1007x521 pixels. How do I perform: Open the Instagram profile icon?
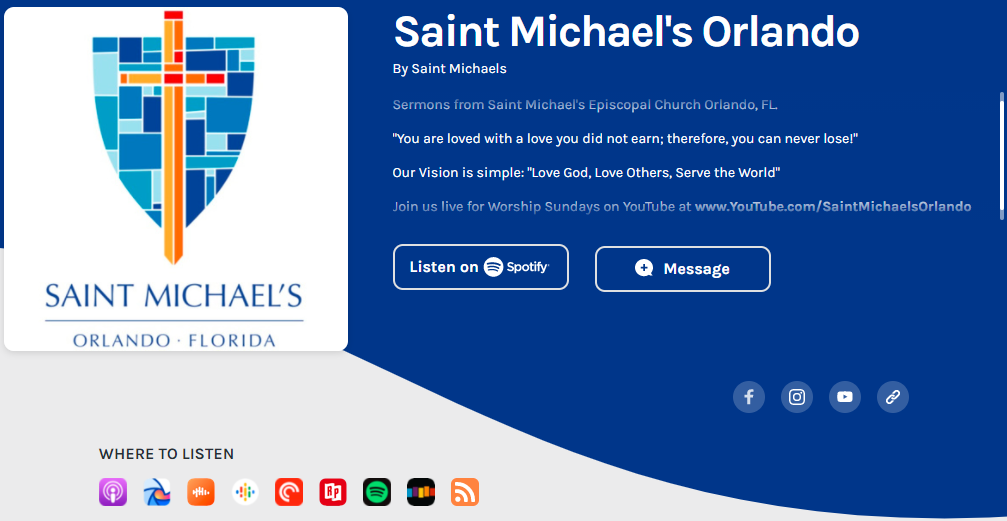(797, 397)
